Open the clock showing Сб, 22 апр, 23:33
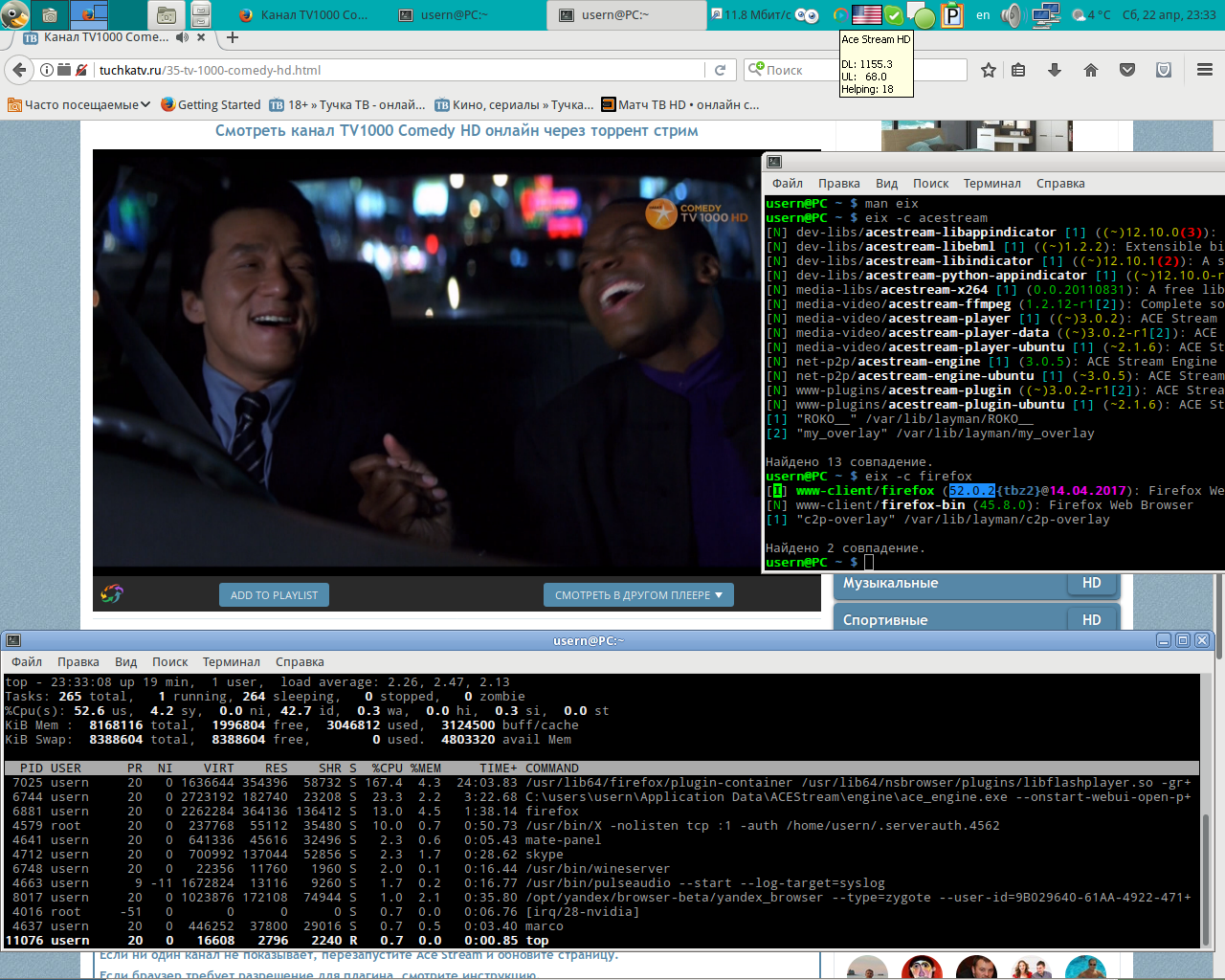This screenshot has height=980, width=1225. click(x=1169, y=14)
